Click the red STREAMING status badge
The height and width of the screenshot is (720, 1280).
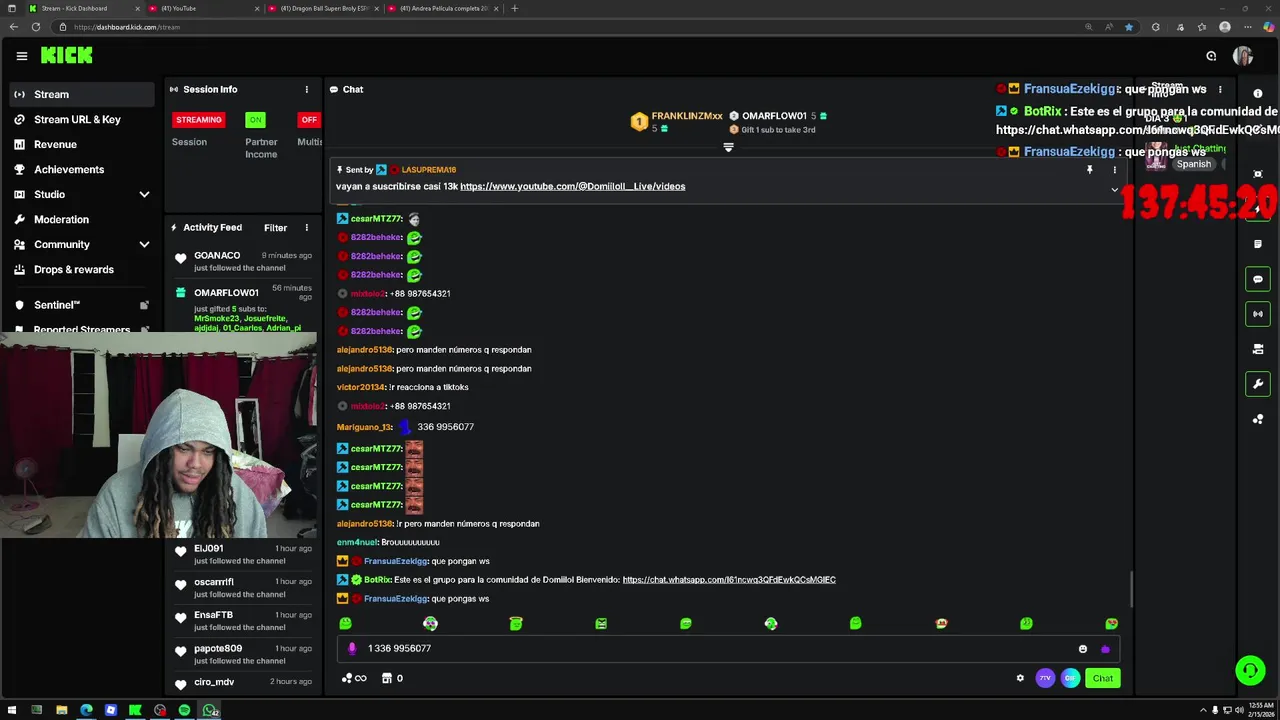click(199, 120)
